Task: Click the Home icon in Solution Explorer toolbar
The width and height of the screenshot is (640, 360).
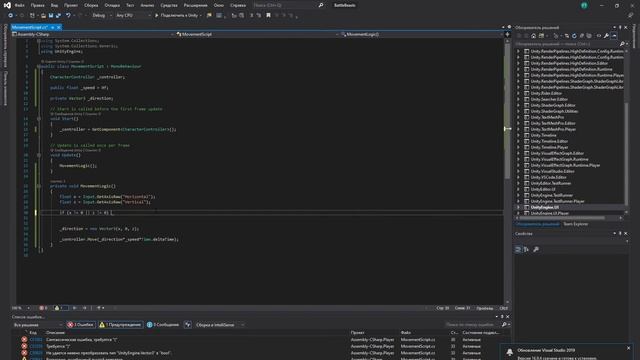Action: tap(533, 36)
